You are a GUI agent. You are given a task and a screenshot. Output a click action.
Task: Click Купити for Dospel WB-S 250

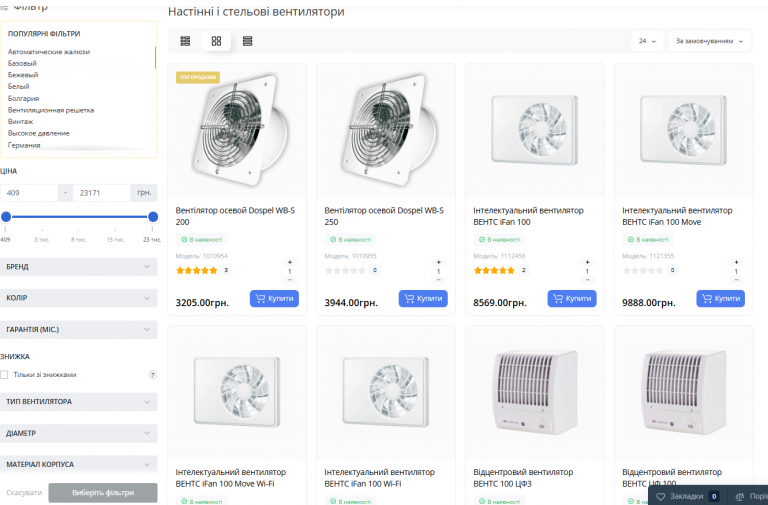pyautogui.click(x=423, y=298)
